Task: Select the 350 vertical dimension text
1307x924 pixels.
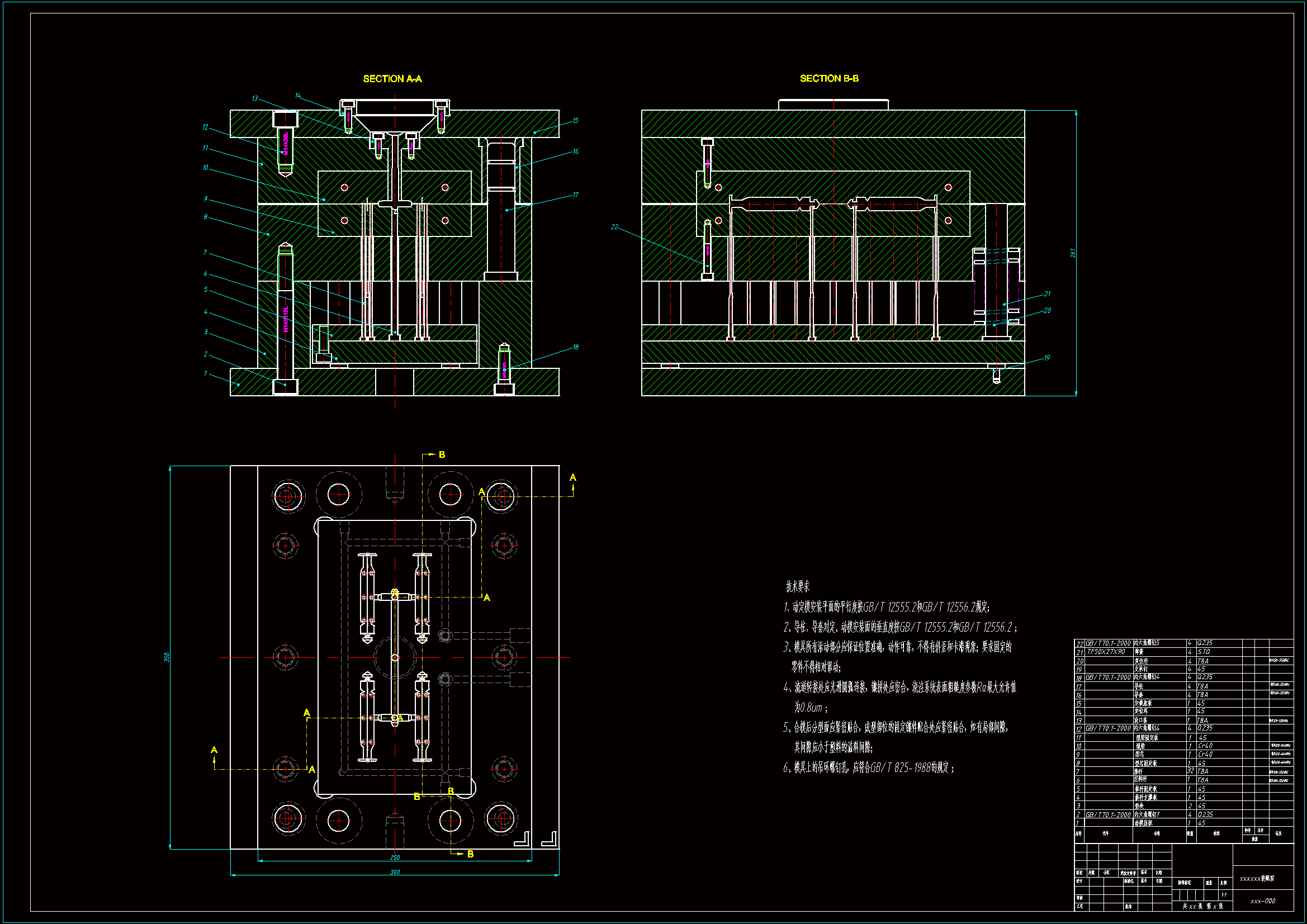Action: point(167,657)
